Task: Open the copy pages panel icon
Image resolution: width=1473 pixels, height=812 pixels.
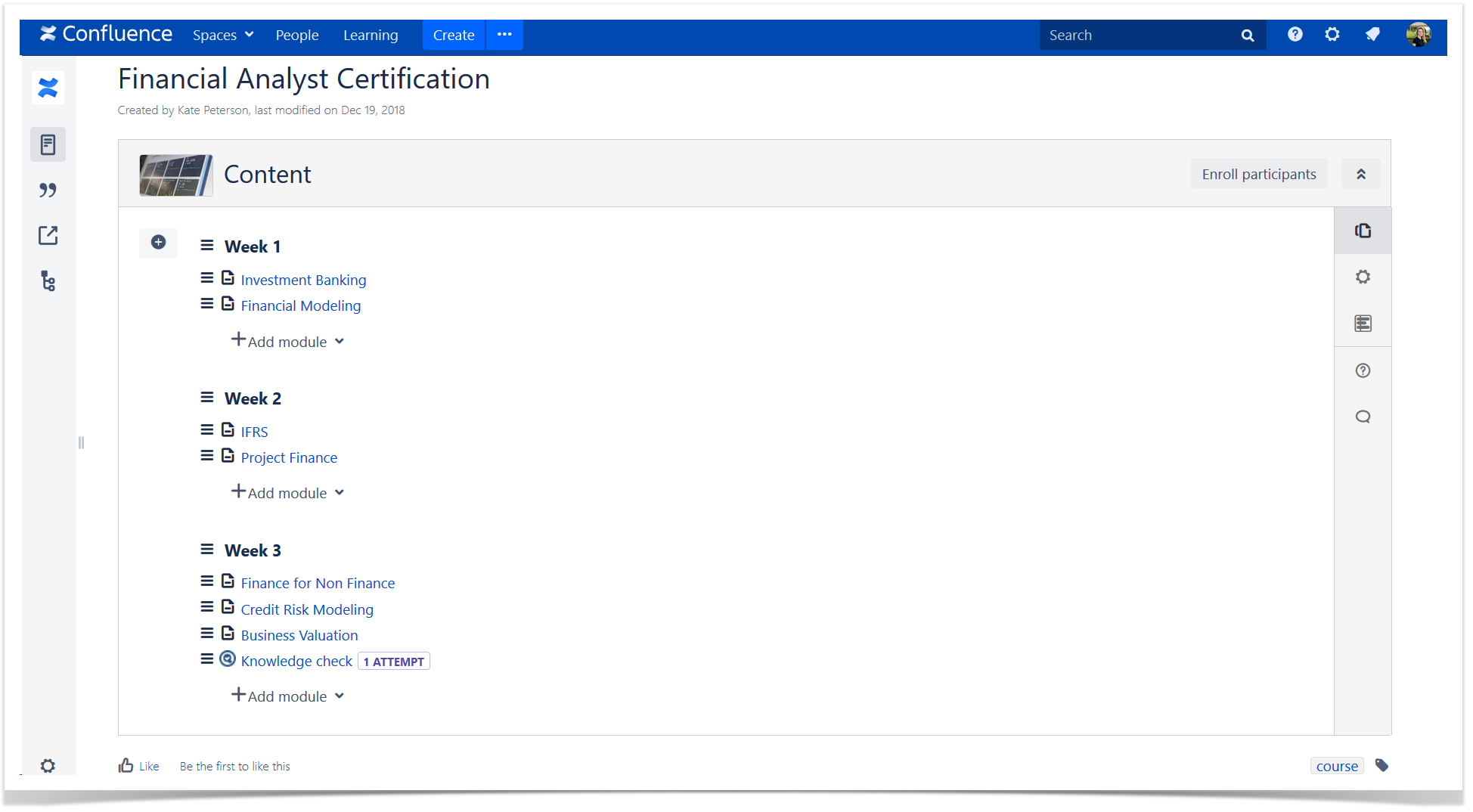Action: [1362, 231]
